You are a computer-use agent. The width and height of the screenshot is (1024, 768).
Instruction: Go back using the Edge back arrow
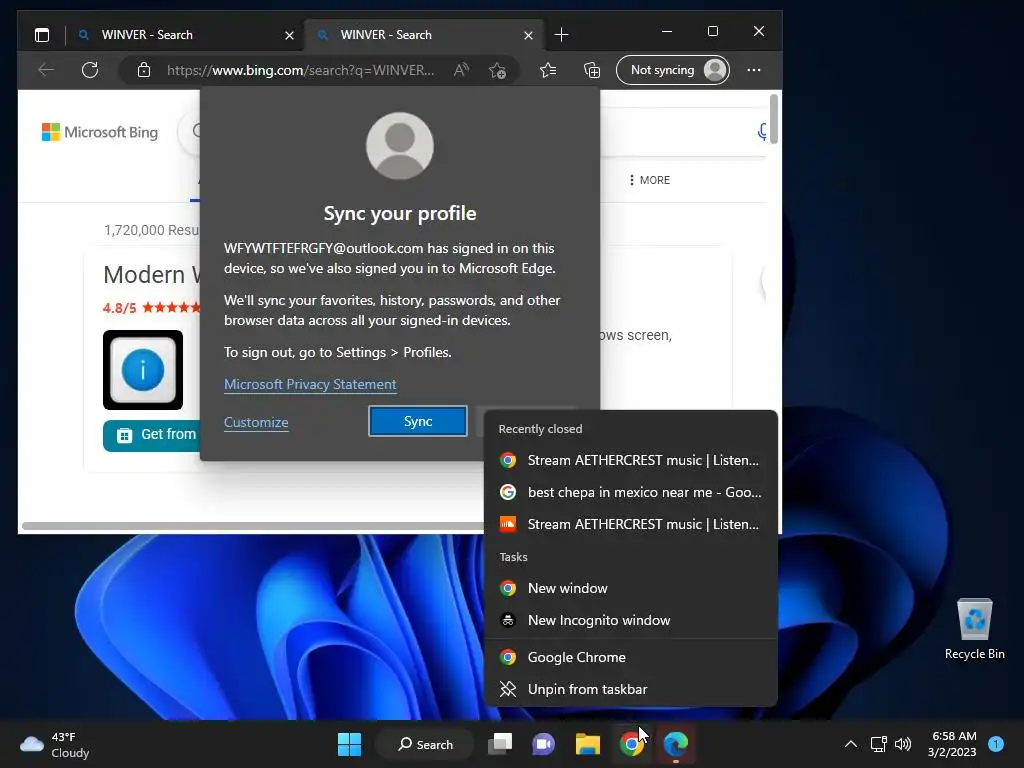[x=46, y=70]
